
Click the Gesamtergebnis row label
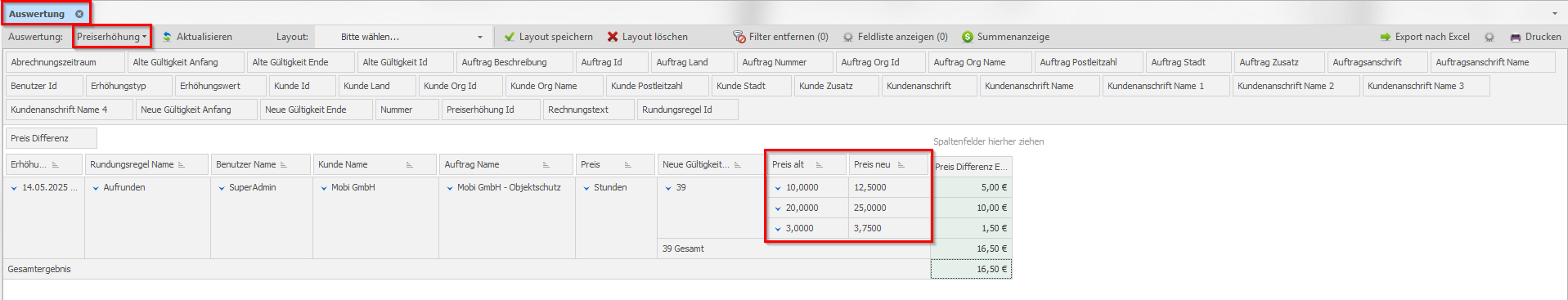click(x=39, y=269)
